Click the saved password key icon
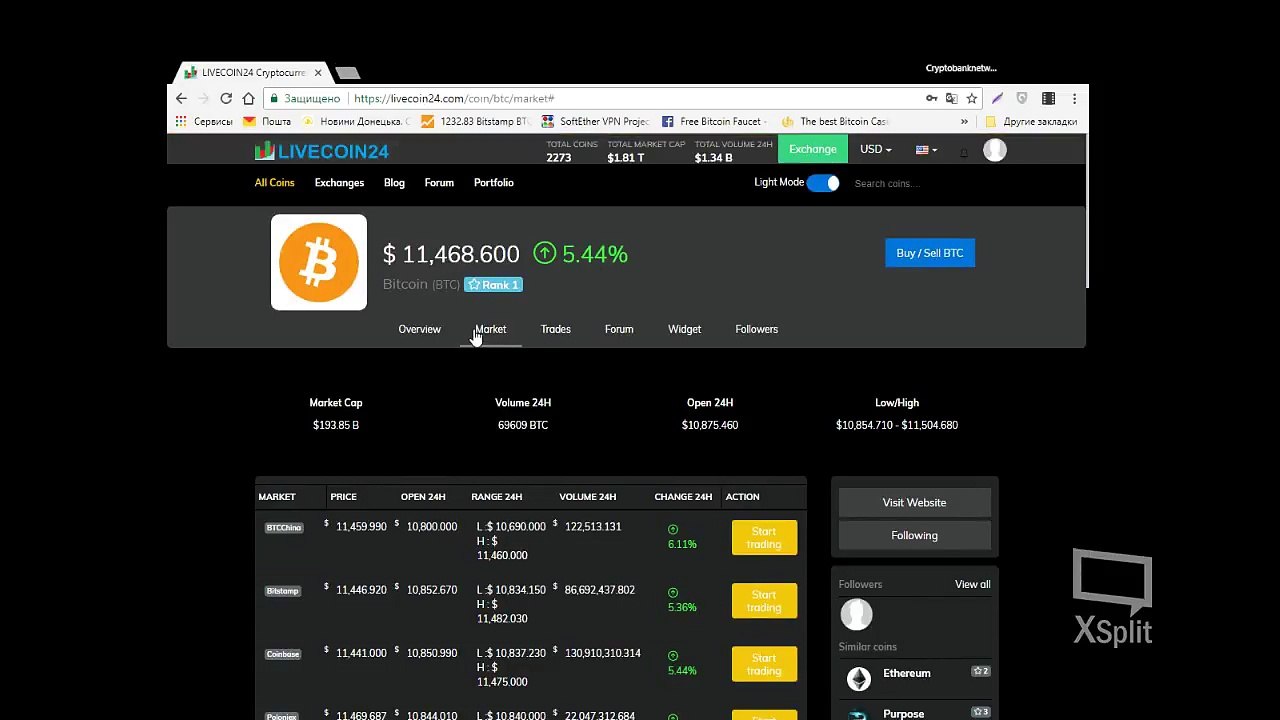The image size is (1280, 720). pyautogui.click(x=932, y=99)
